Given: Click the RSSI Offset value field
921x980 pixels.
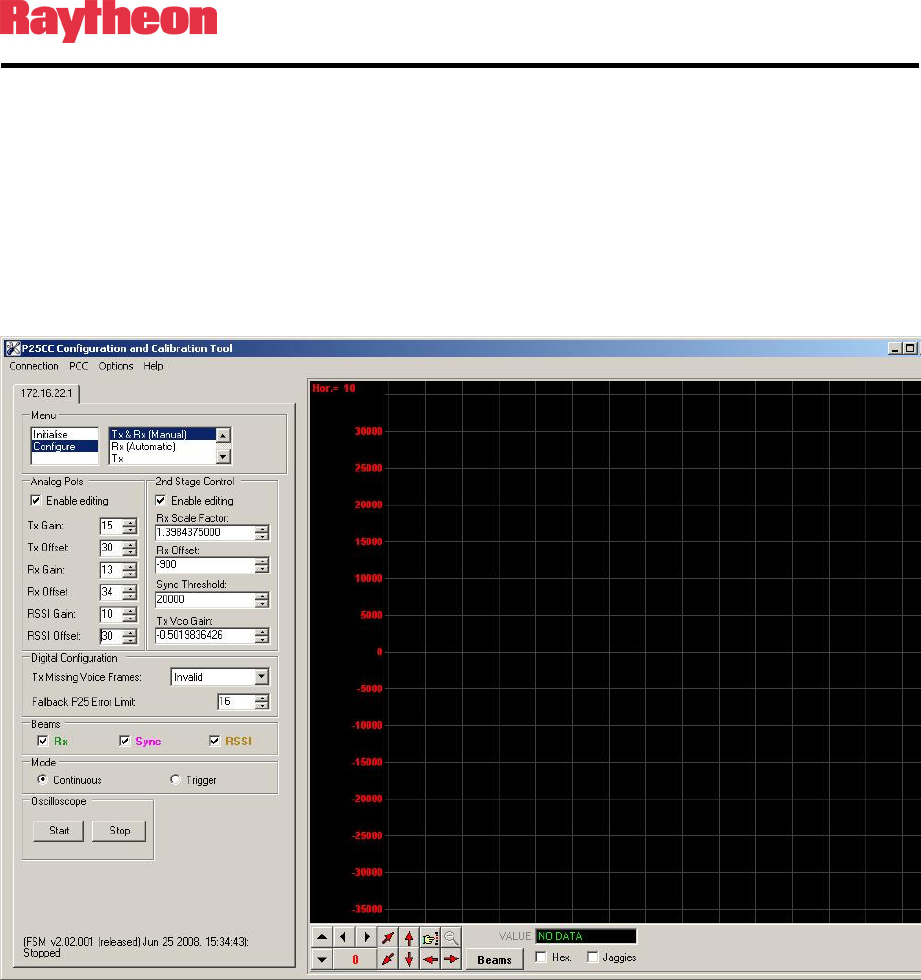Looking at the screenshot, I should 111,636.
